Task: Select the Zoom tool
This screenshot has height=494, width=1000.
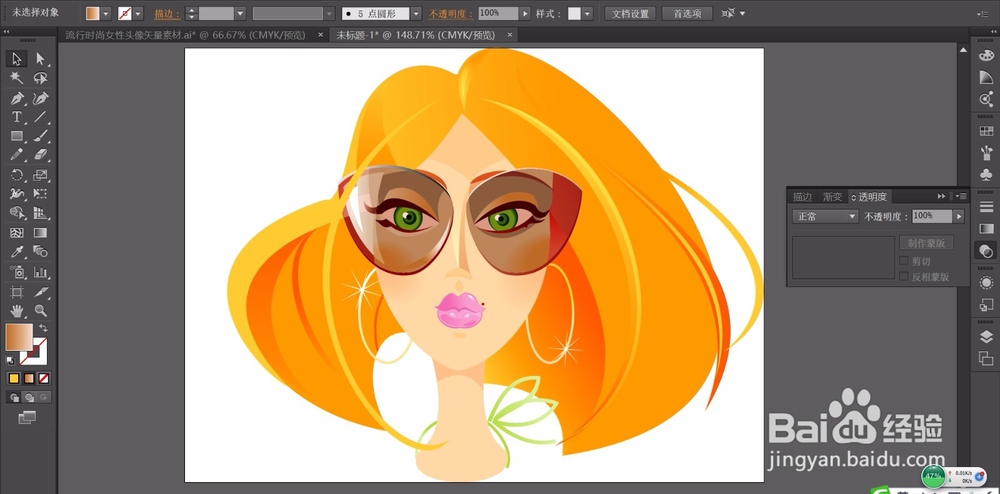Action: [41, 311]
